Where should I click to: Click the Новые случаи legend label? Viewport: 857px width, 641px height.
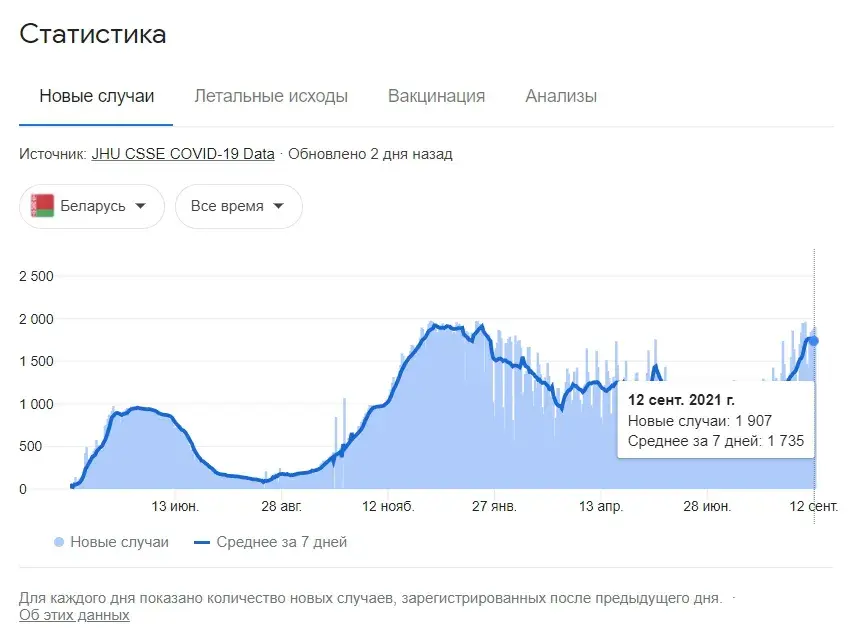click(x=119, y=542)
